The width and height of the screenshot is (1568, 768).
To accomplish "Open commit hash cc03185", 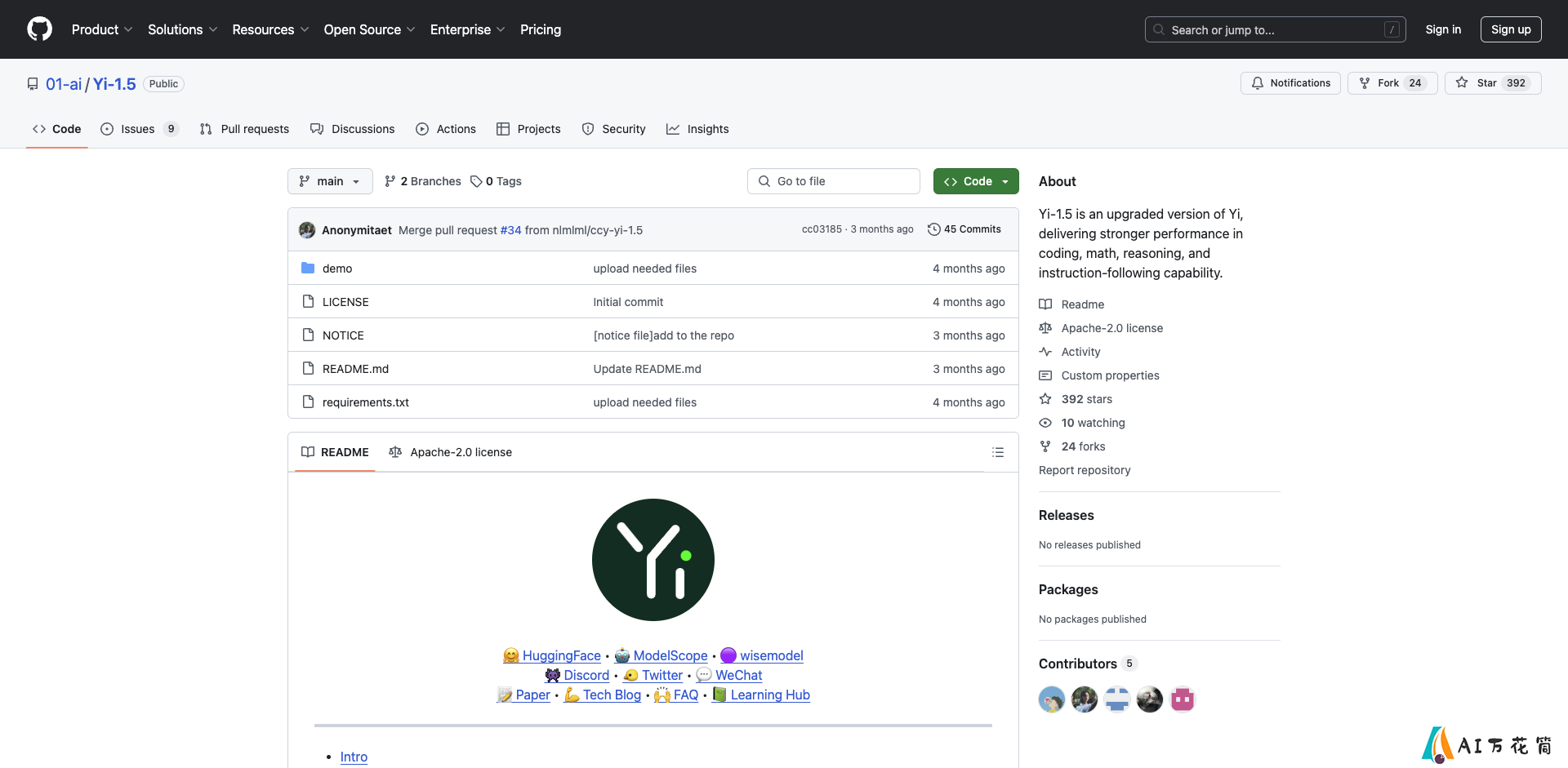I will [822, 229].
